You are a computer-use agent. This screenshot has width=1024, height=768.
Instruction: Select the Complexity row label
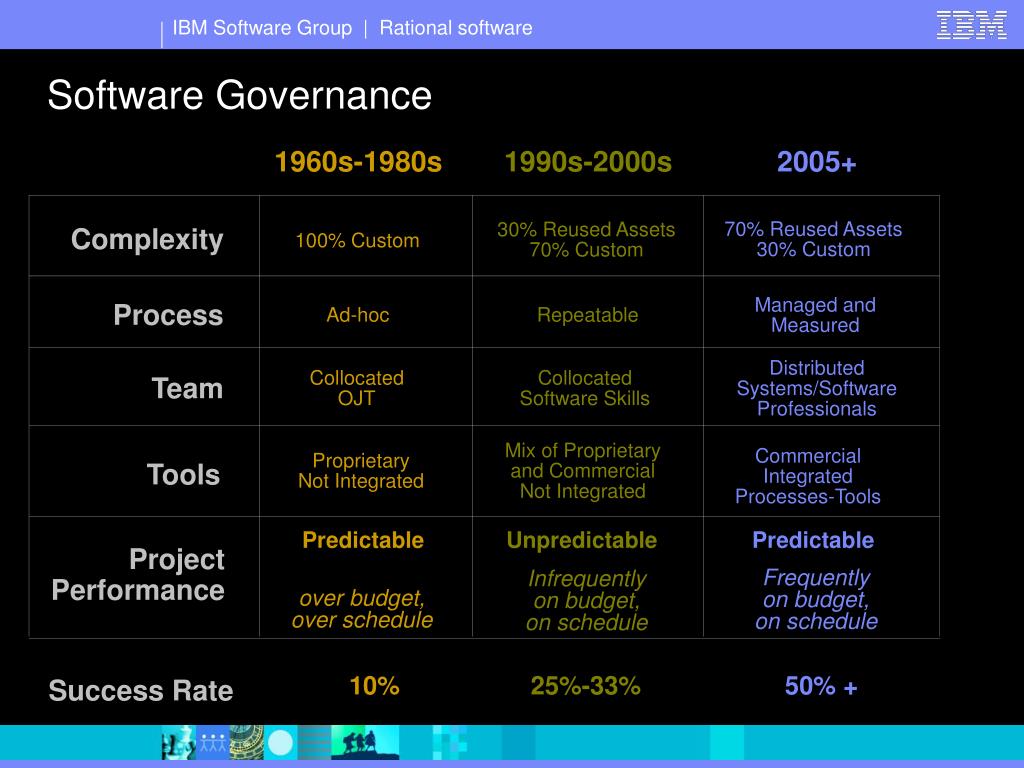point(145,239)
